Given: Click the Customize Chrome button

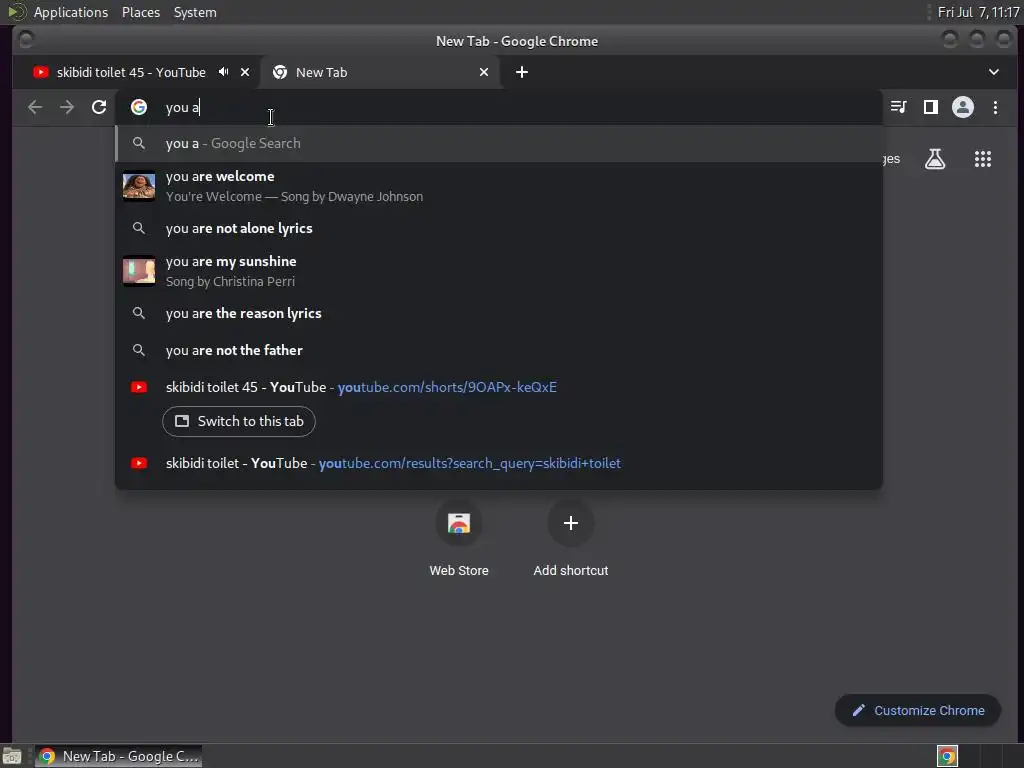Looking at the screenshot, I should 918,711.
